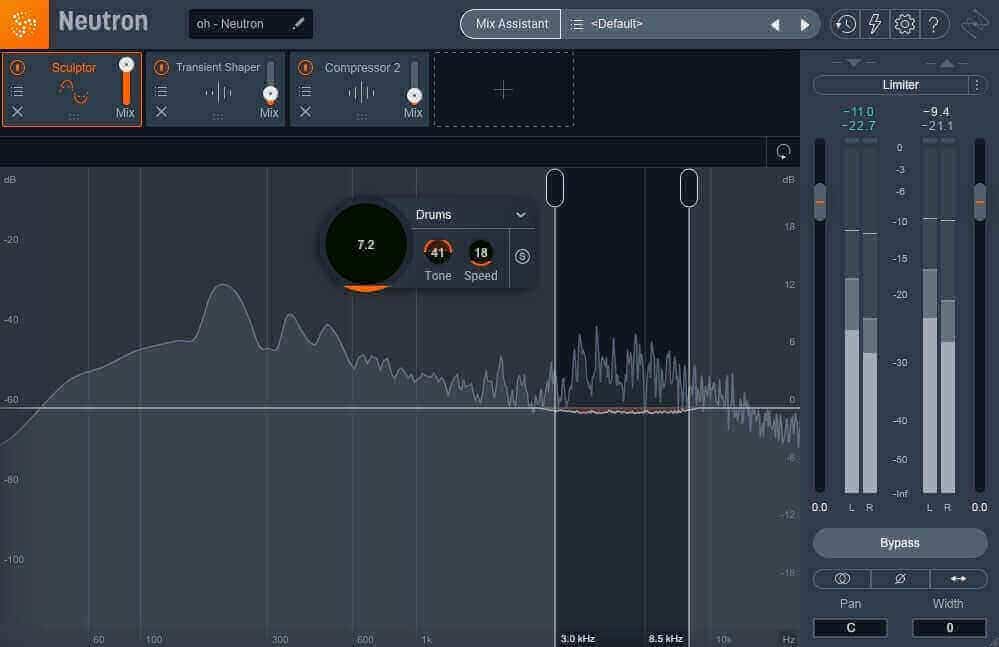Toggle Compressor 2 power
The width and height of the screenshot is (999, 647).
pyautogui.click(x=305, y=67)
